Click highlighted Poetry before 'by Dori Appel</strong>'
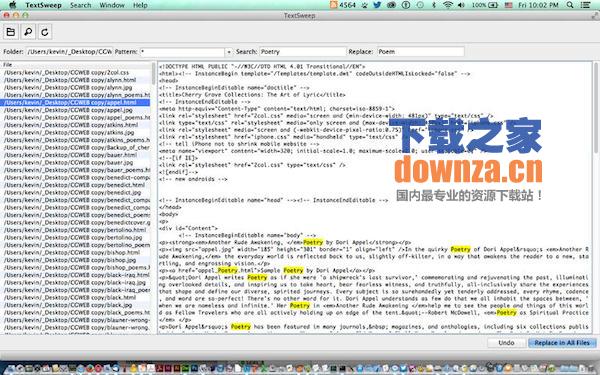The image size is (600, 375). click(x=313, y=242)
